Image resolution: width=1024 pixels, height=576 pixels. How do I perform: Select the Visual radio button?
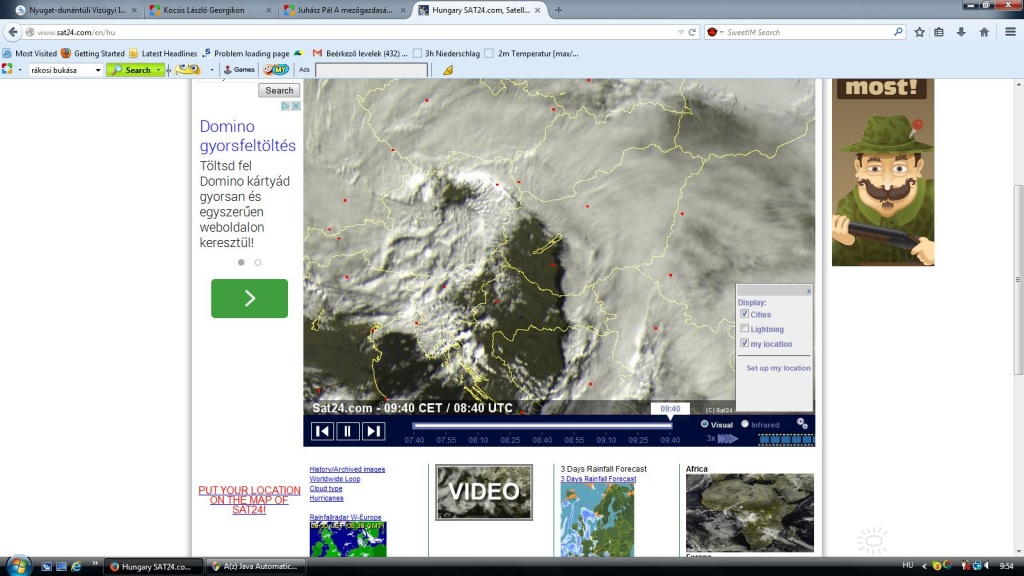coord(705,424)
